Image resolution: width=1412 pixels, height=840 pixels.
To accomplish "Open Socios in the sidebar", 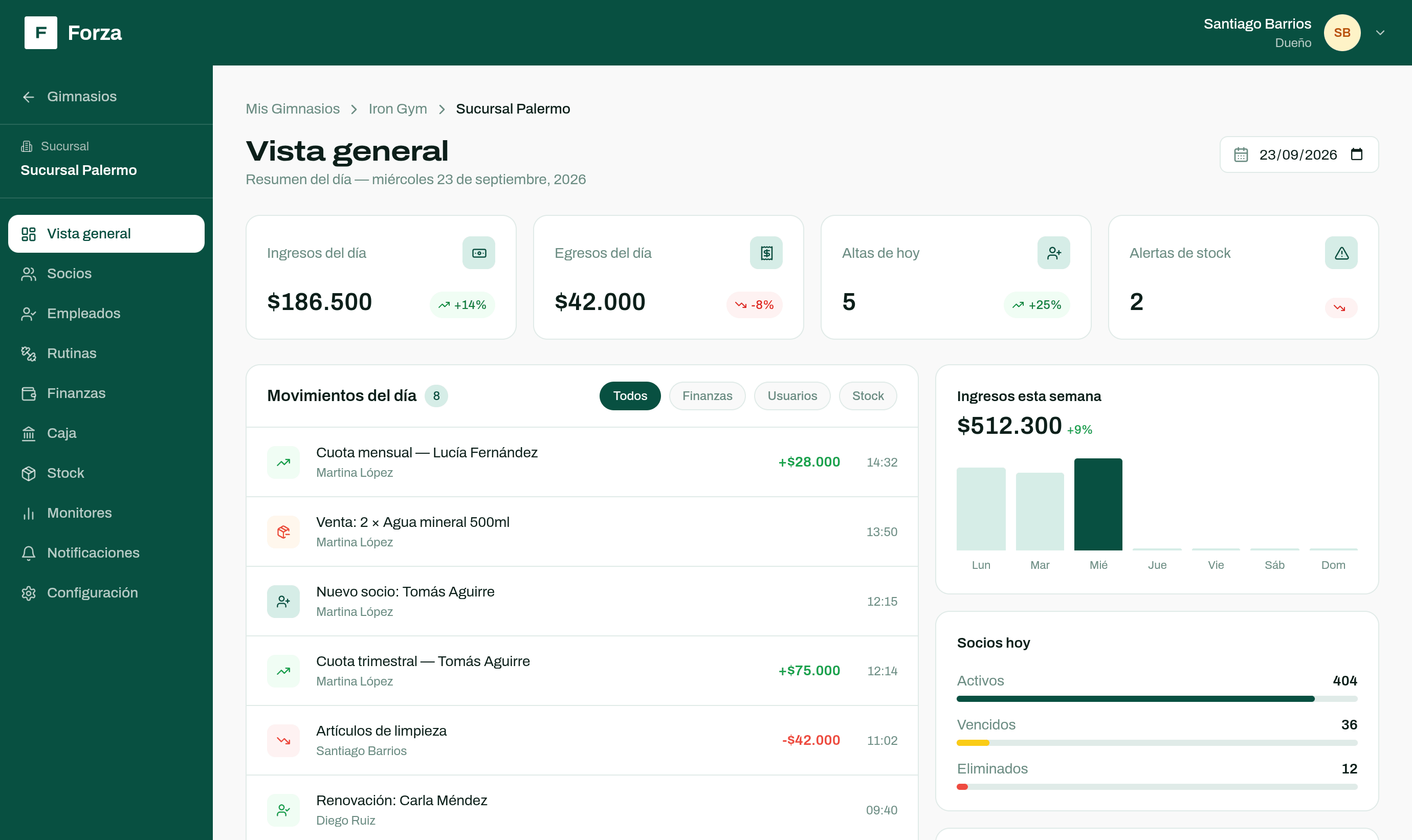I will click(x=106, y=273).
